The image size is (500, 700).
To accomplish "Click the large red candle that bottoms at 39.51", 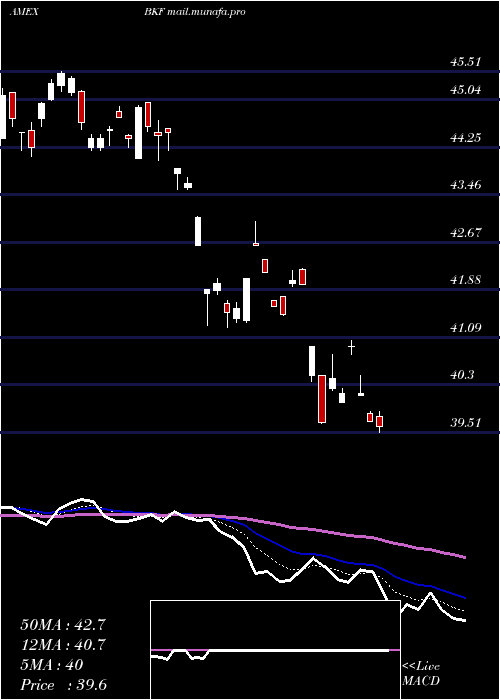I will [x=322, y=399].
